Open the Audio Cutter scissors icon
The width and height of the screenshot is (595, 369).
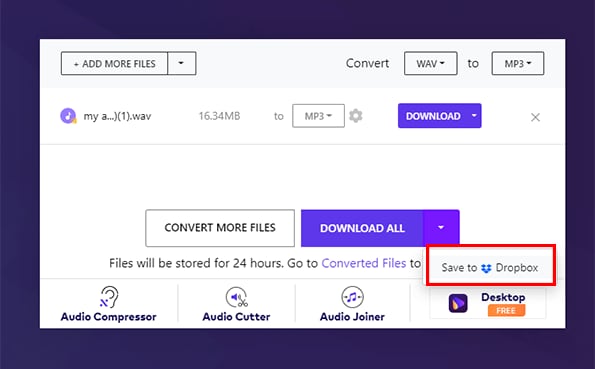[x=236, y=297]
